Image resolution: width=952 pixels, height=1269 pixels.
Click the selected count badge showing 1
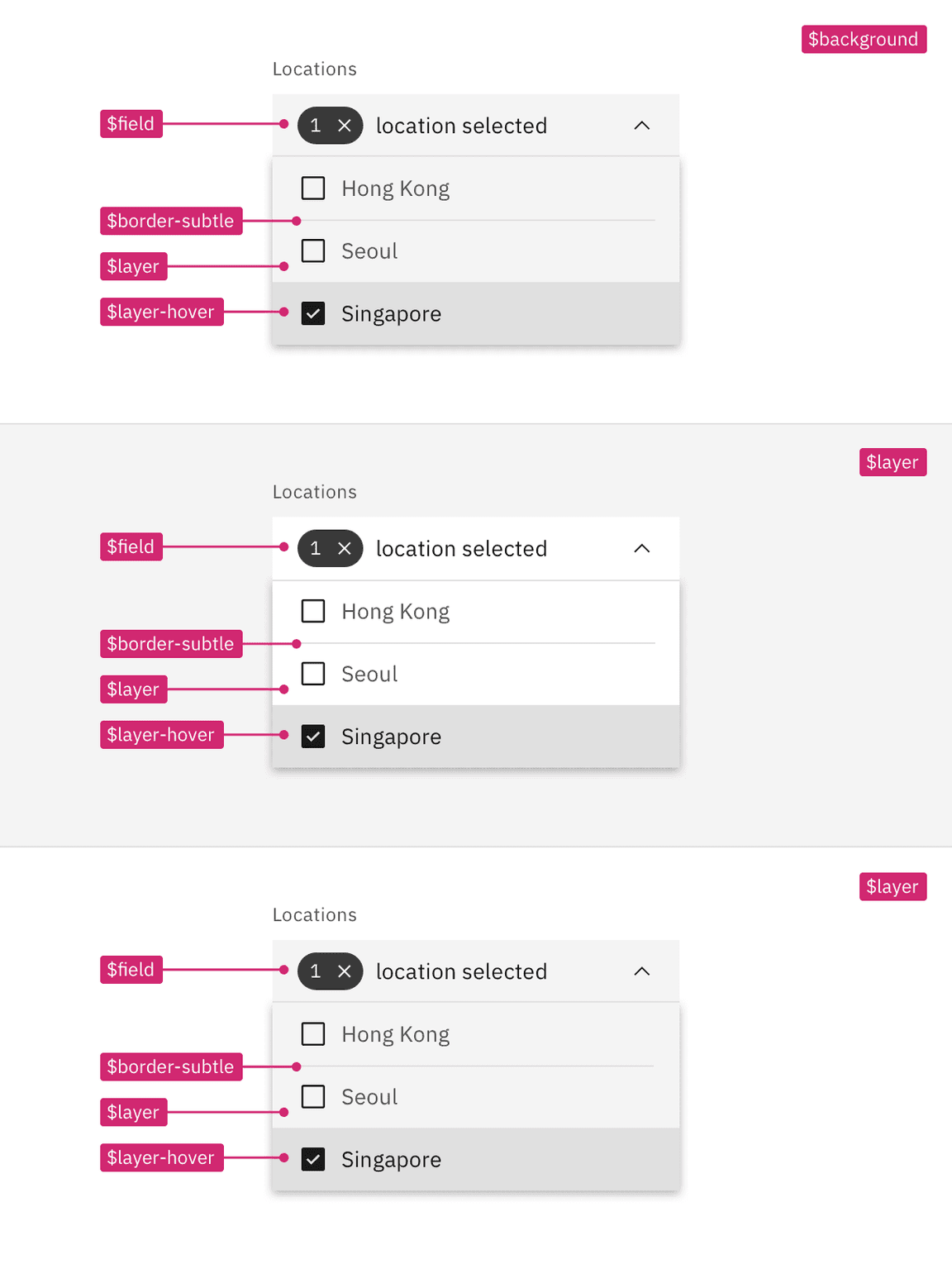[x=315, y=125]
